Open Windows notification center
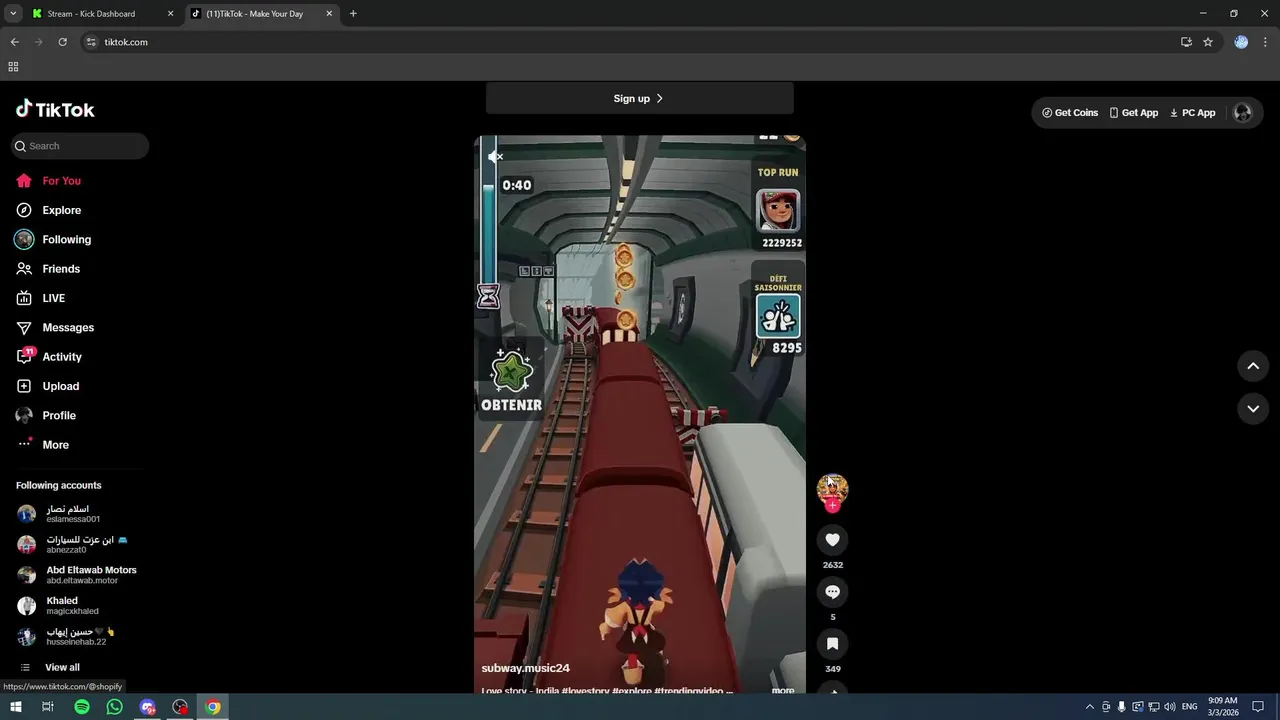The width and height of the screenshot is (1280, 720). (x=1258, y=707)
